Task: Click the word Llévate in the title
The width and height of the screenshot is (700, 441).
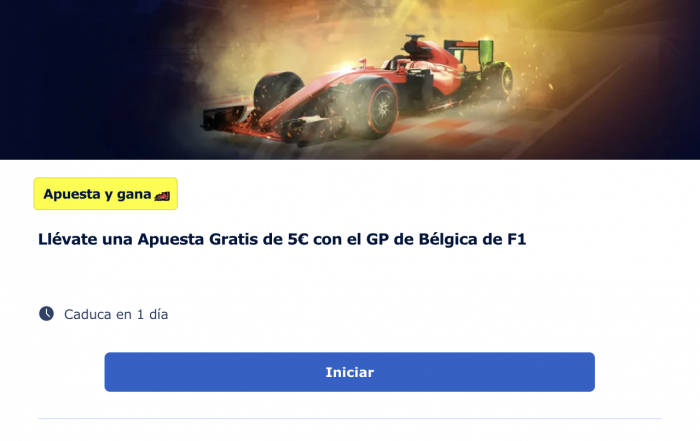Action: coord(67,239)
